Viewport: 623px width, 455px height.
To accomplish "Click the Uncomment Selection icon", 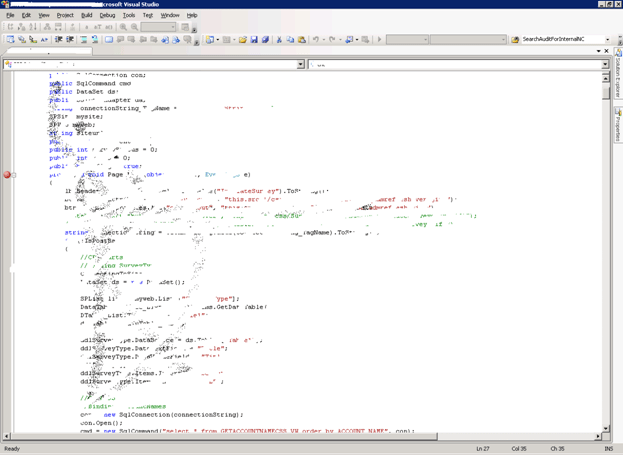I will (x=95, y=39).
